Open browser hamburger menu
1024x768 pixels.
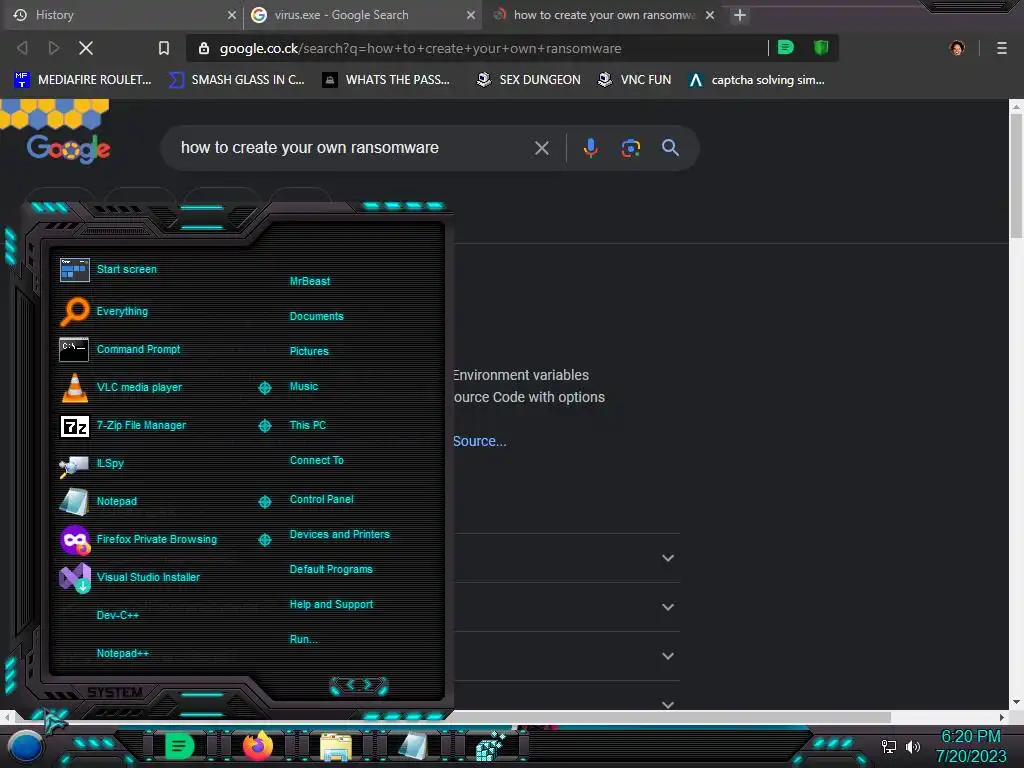coord(1002,48)
